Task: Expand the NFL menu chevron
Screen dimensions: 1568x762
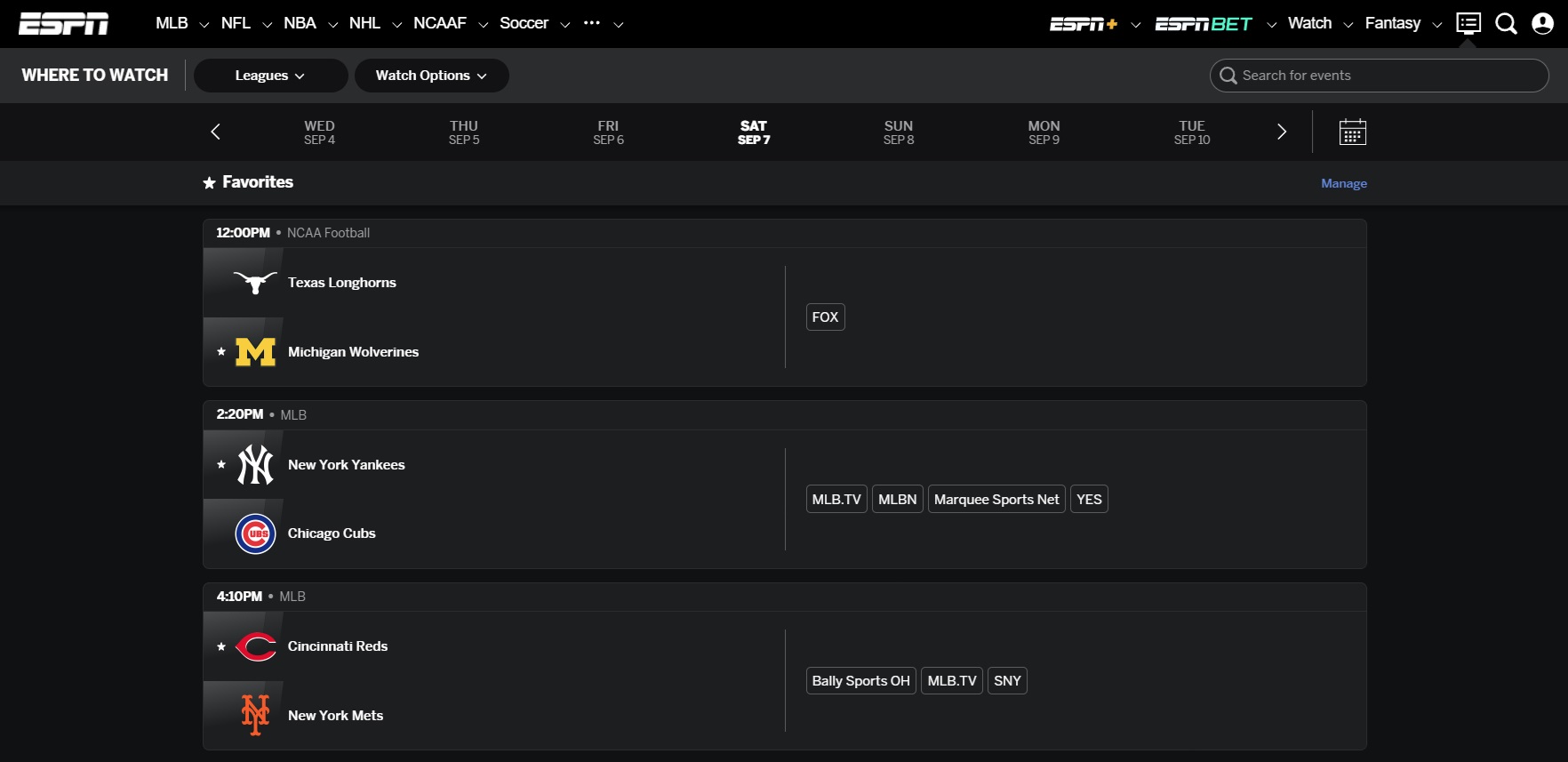Action: [x=268, y=25]
